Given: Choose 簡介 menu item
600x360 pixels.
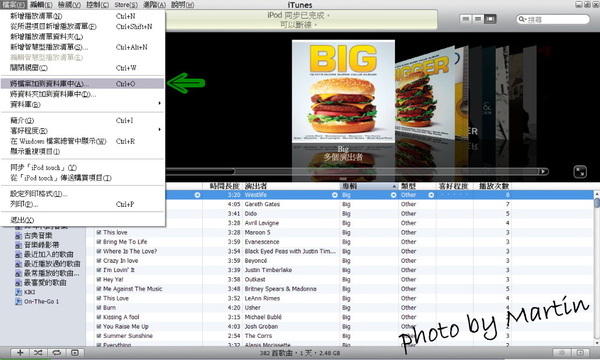Looking at the screenshot, I should coord(82,121).
